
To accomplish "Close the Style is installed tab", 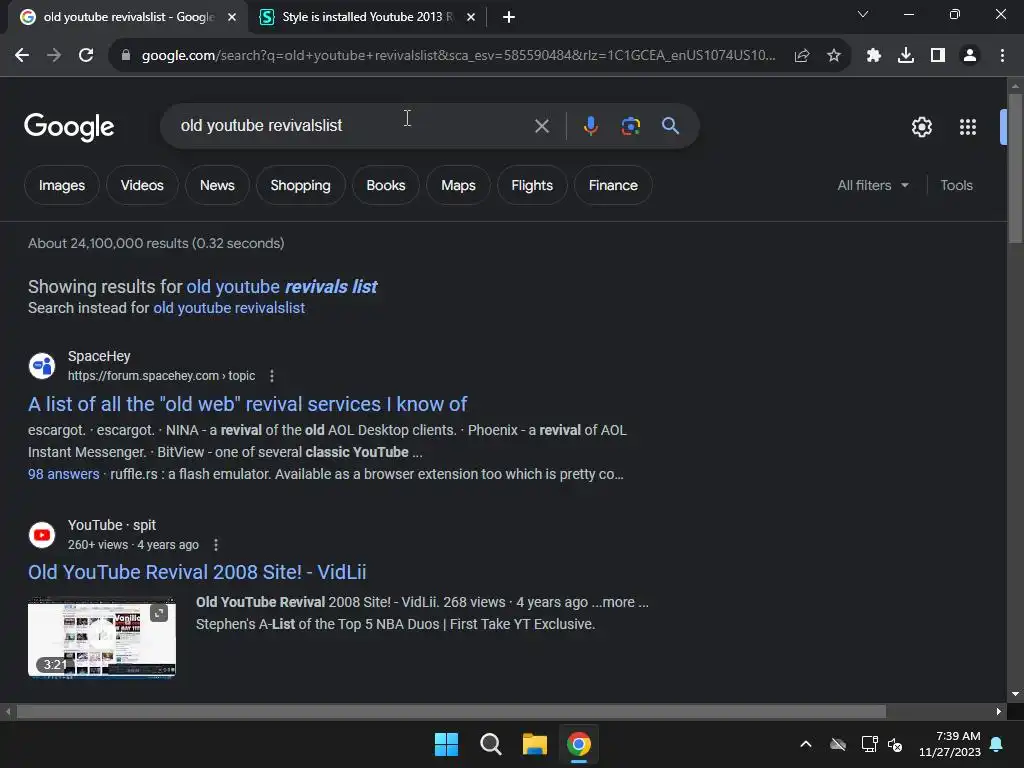I will pyautogui.click(x=471, y=18).
